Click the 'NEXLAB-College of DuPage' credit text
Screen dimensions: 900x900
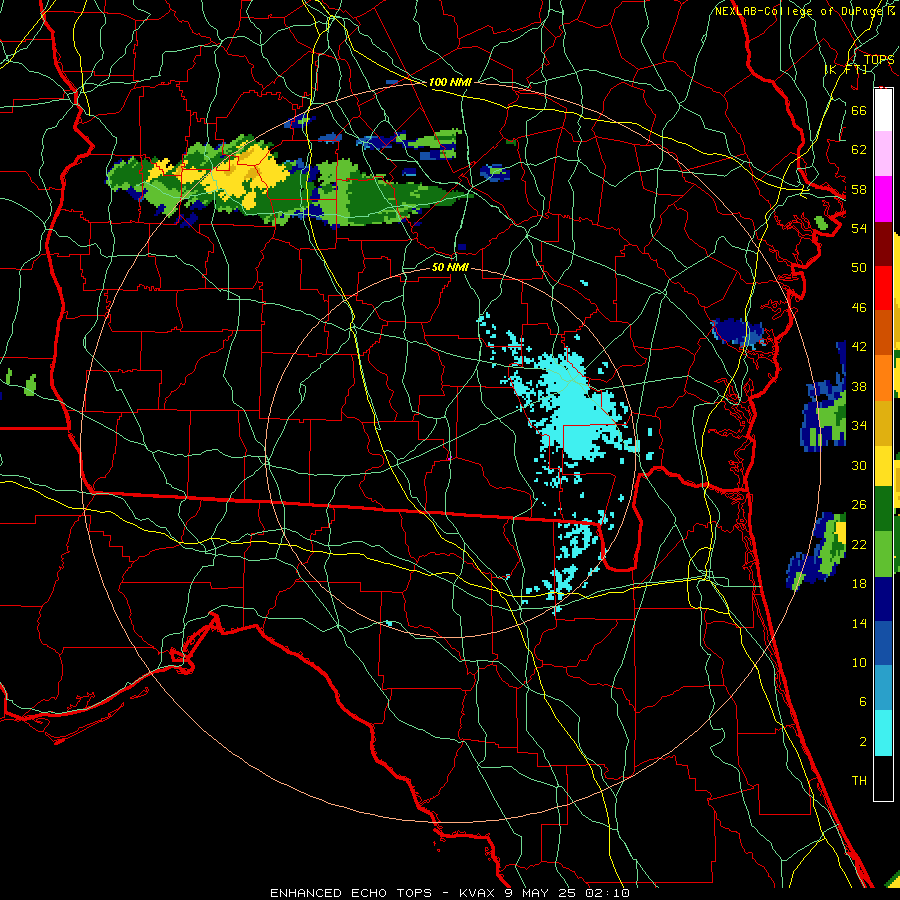tap(801, 11)
